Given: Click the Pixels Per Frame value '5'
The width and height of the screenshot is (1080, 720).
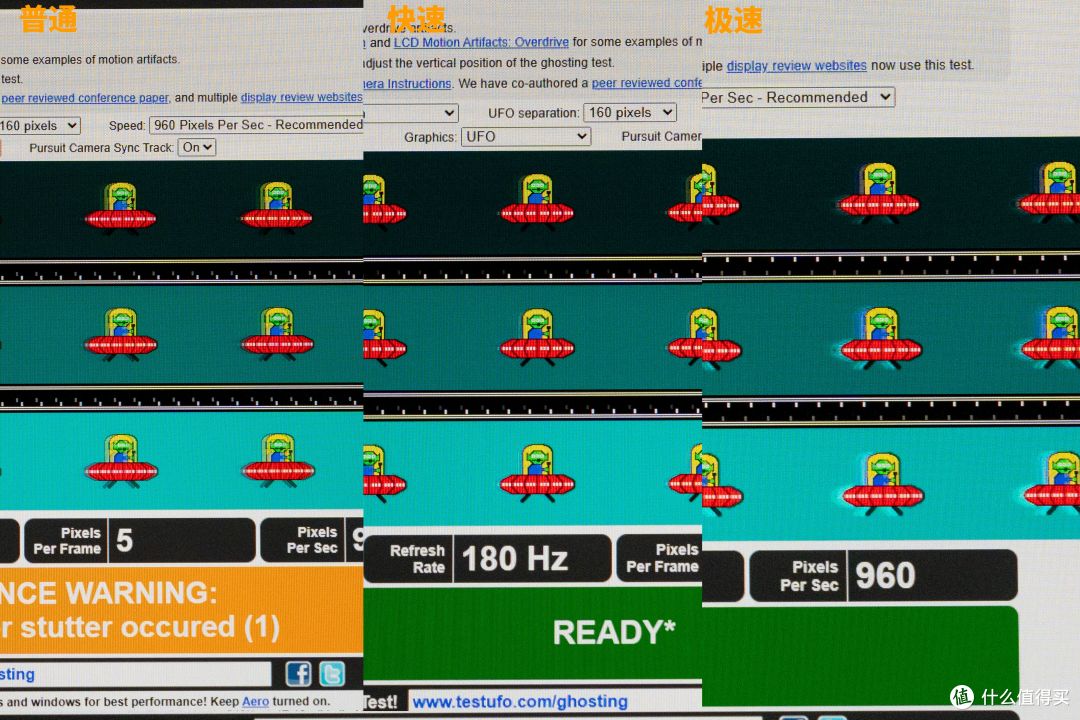Looking at the screenshot, I should click(x=125, y=540).
